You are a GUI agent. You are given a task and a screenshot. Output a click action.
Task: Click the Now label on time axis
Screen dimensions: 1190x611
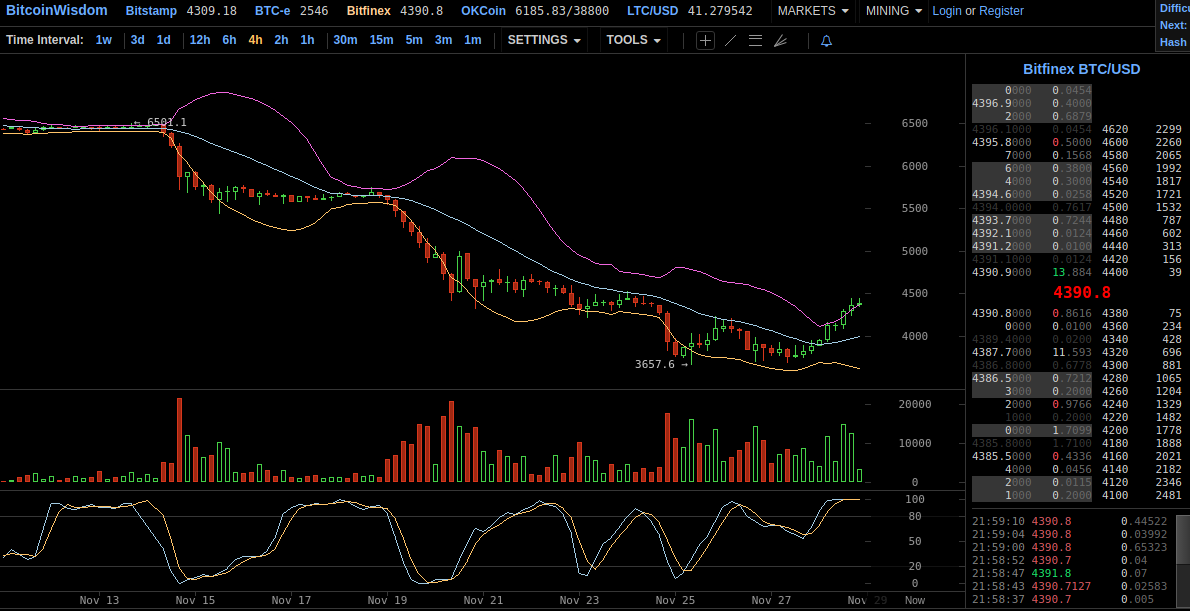point(915,600)
